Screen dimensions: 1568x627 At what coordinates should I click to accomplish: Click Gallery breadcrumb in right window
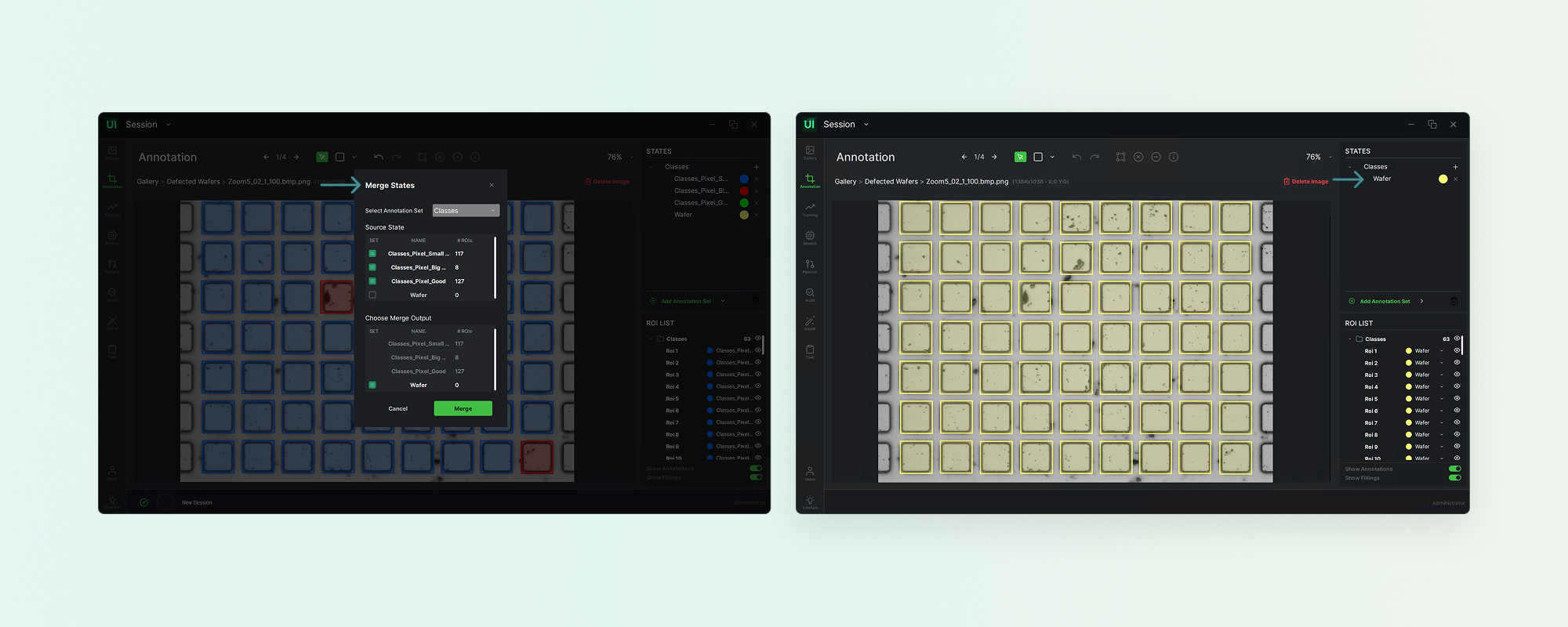(x=845, y=181)
